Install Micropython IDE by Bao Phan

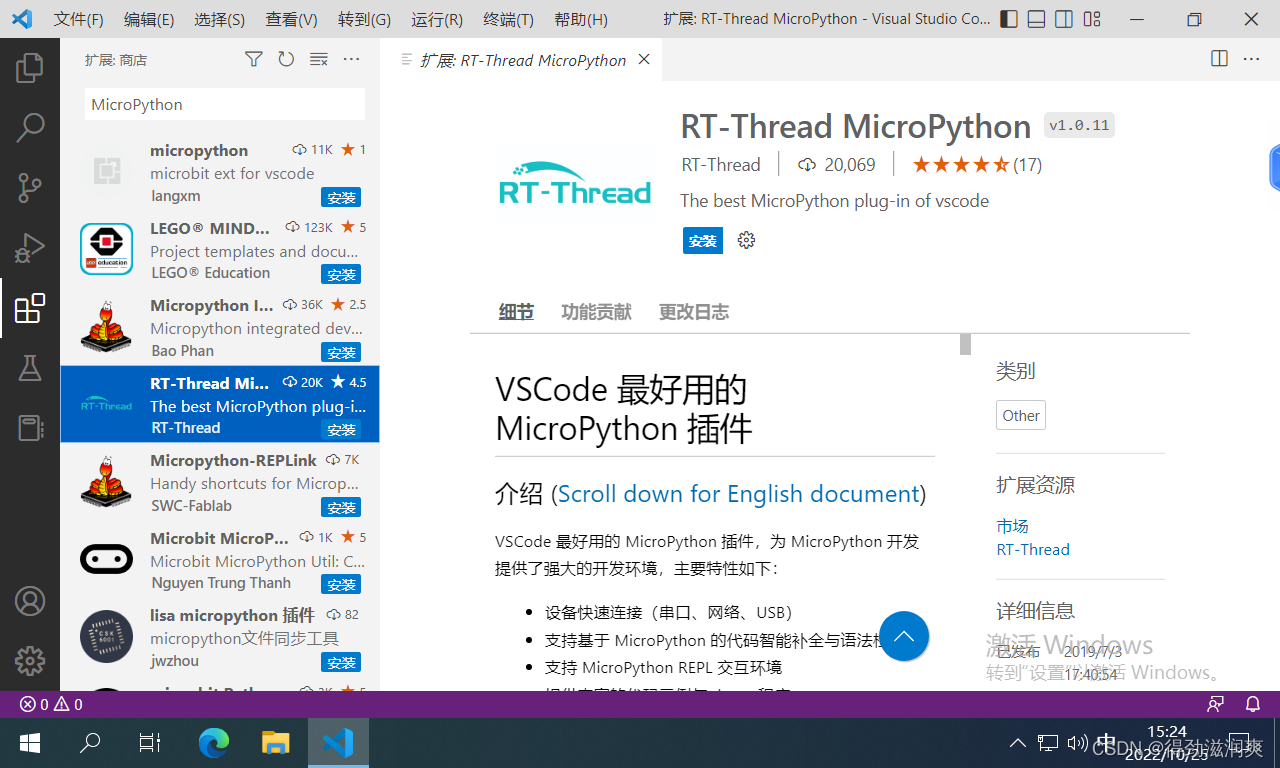pos(341,352)
